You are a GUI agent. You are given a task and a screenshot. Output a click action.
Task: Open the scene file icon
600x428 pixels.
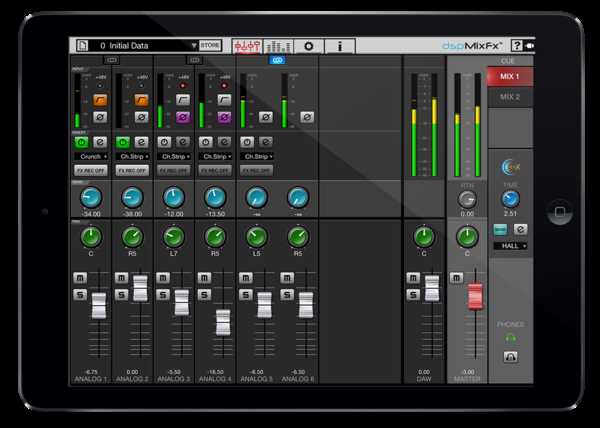tap(82, 46)
